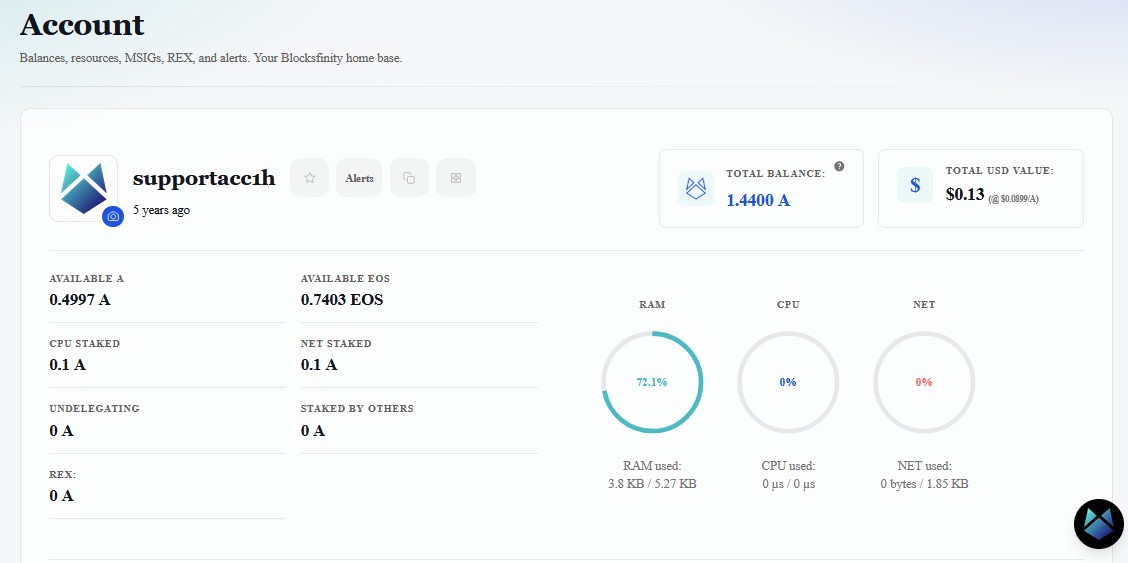Click the NET Staked value 0.1 A
The width and height of the screenshot is (1128, 563).
(x=319, y=365)
